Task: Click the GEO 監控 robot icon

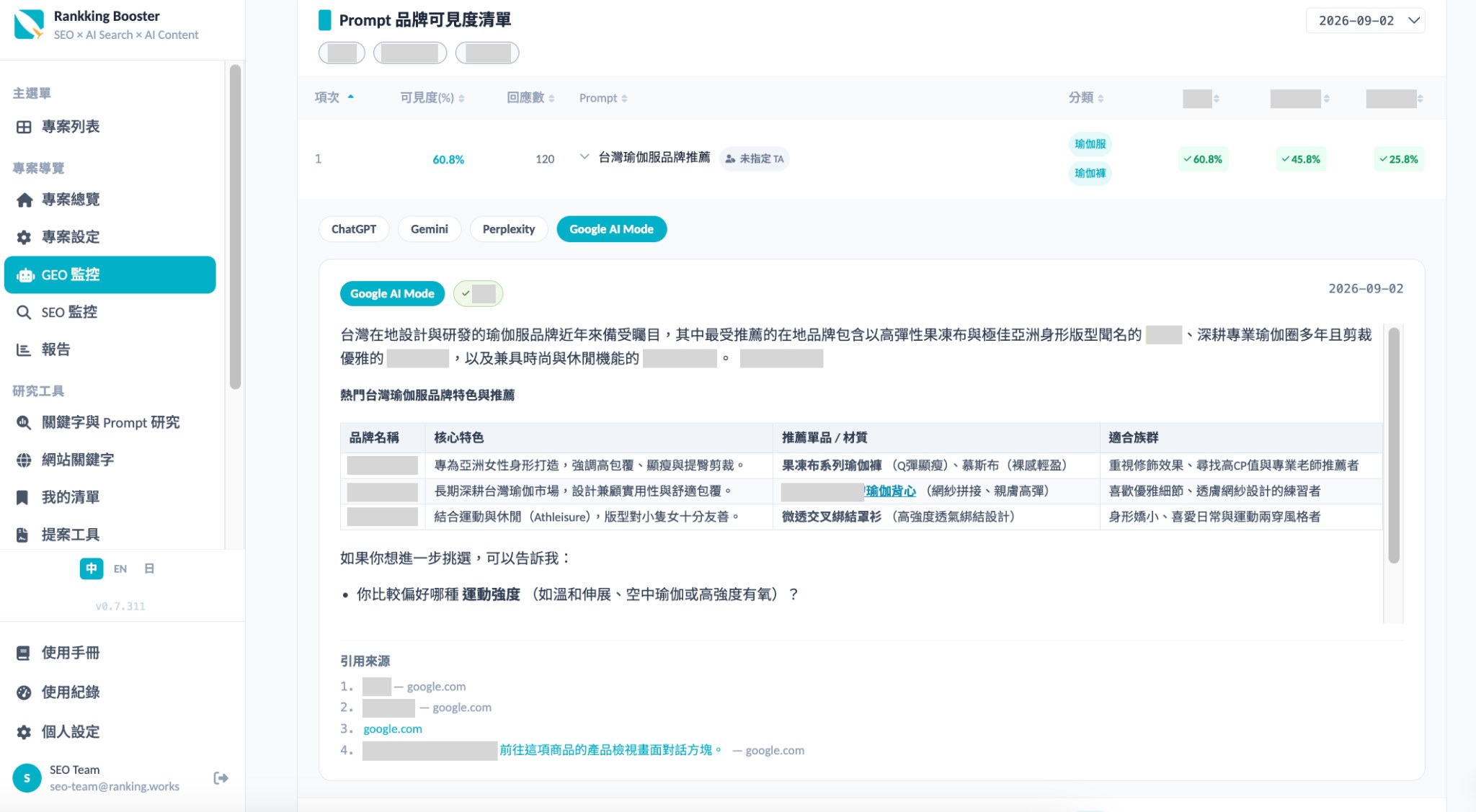Action: pos(25,275)
